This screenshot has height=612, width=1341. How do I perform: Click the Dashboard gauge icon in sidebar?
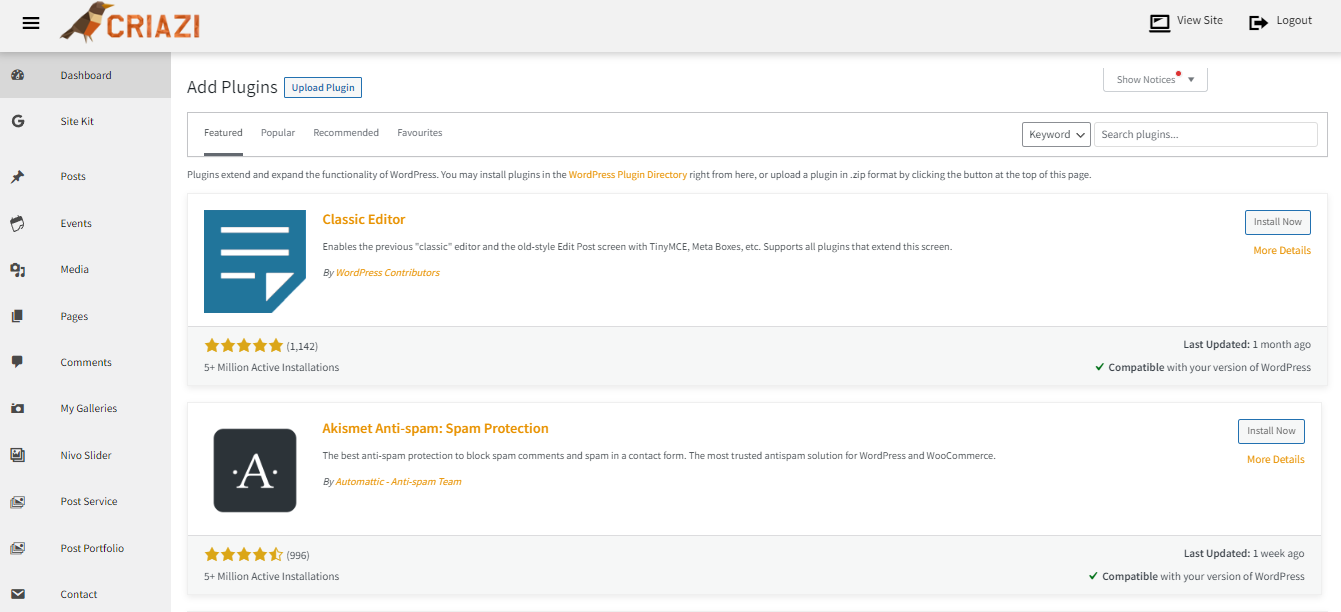[17, 75]
